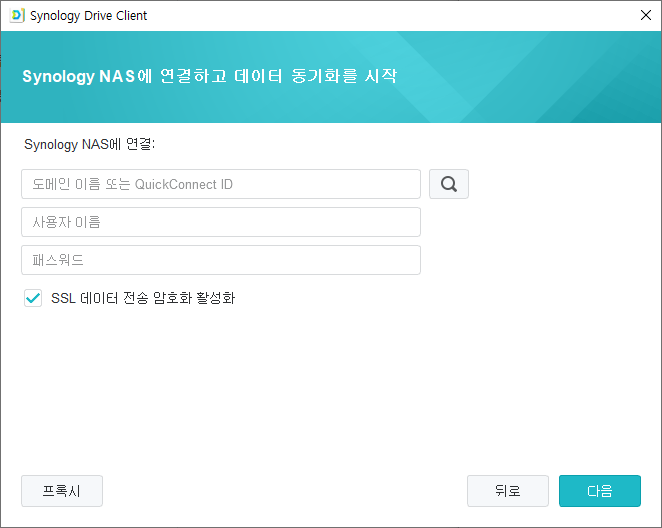Click the banner heading about 데이터 동기화
This screenshot has width=662, height=528.
[x=209, y=76]
